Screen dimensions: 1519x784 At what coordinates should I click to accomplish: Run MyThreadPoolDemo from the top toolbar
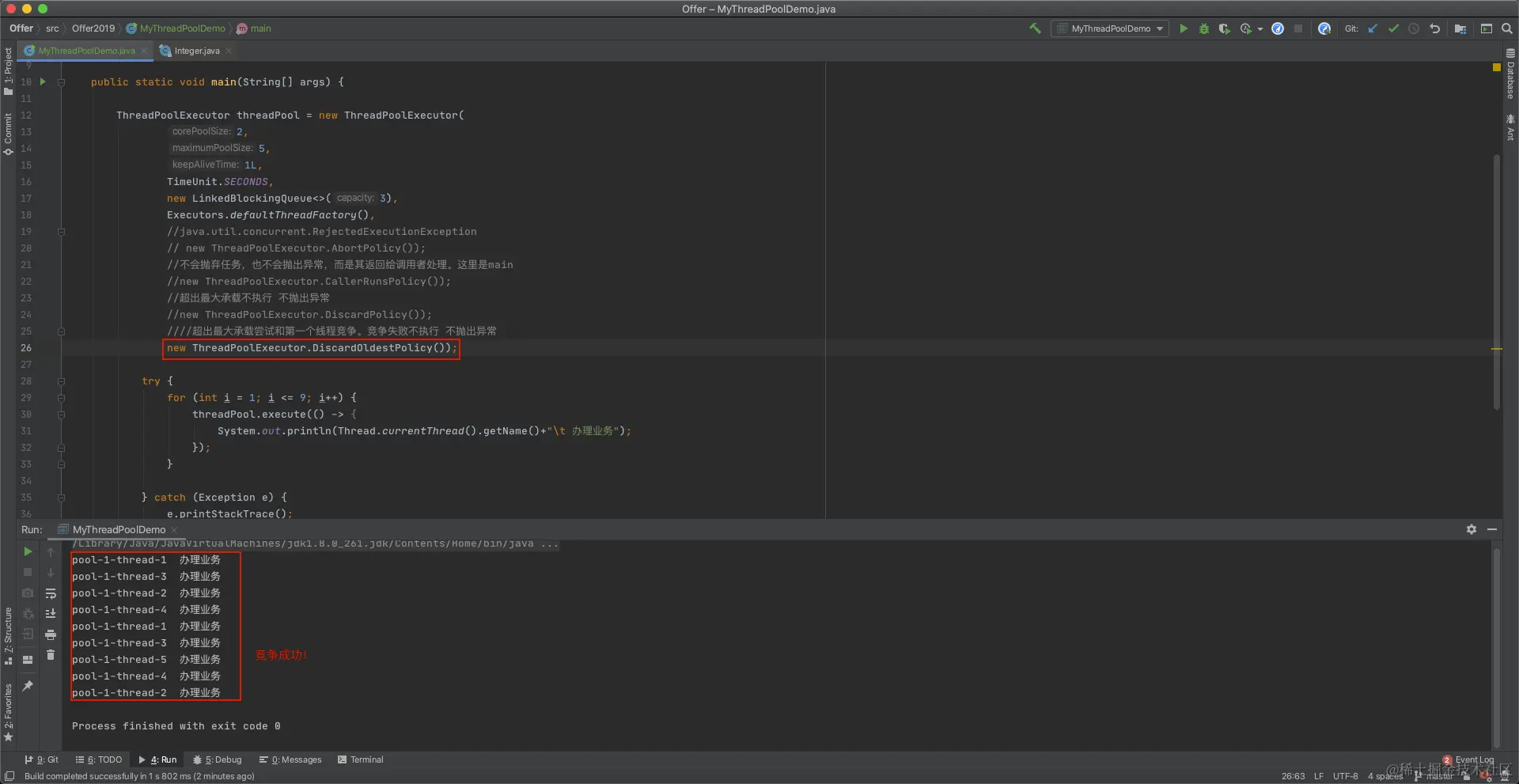click(x=1184, y=28)
